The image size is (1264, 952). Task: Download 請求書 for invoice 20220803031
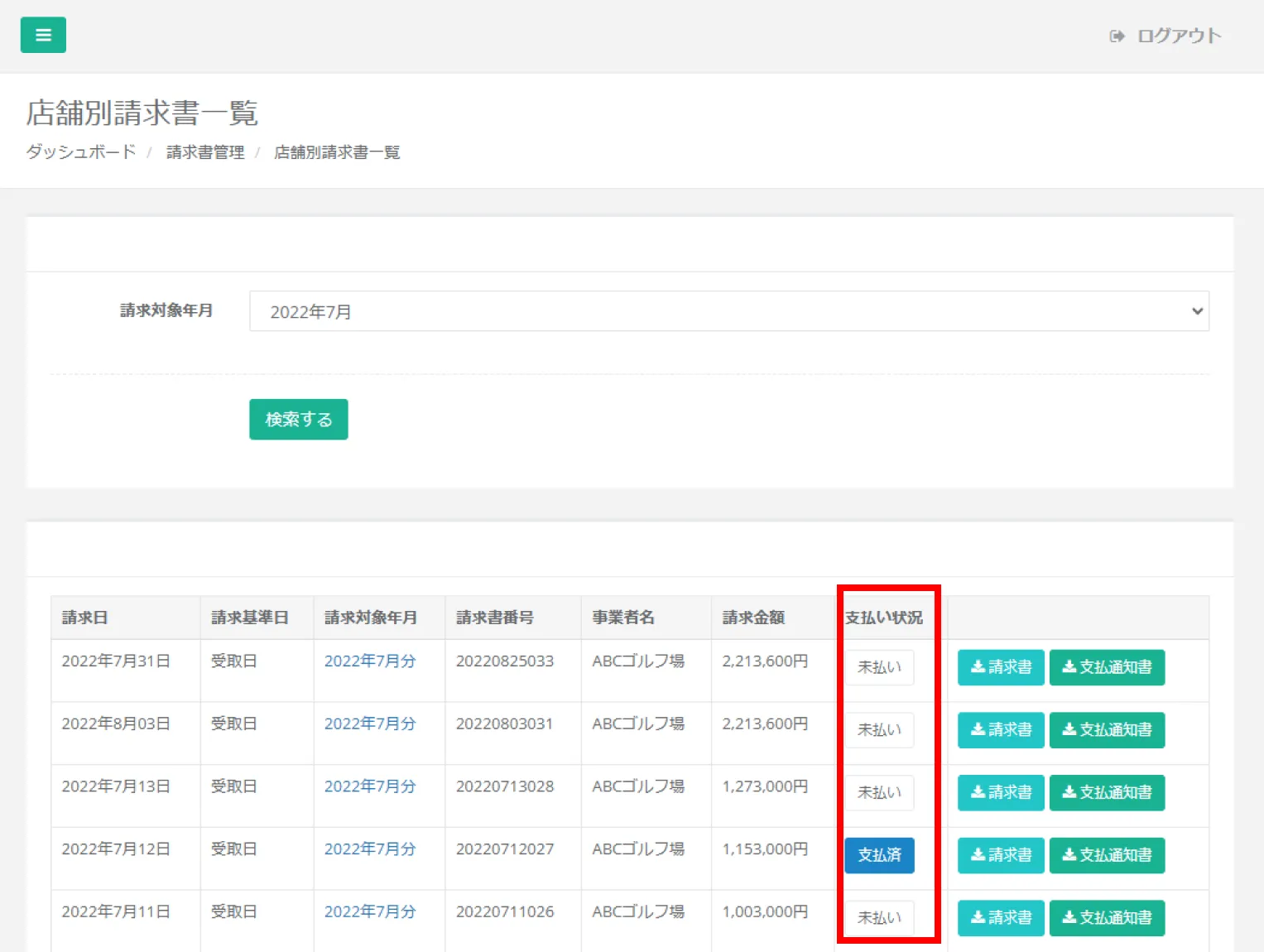coord(1001,730)
